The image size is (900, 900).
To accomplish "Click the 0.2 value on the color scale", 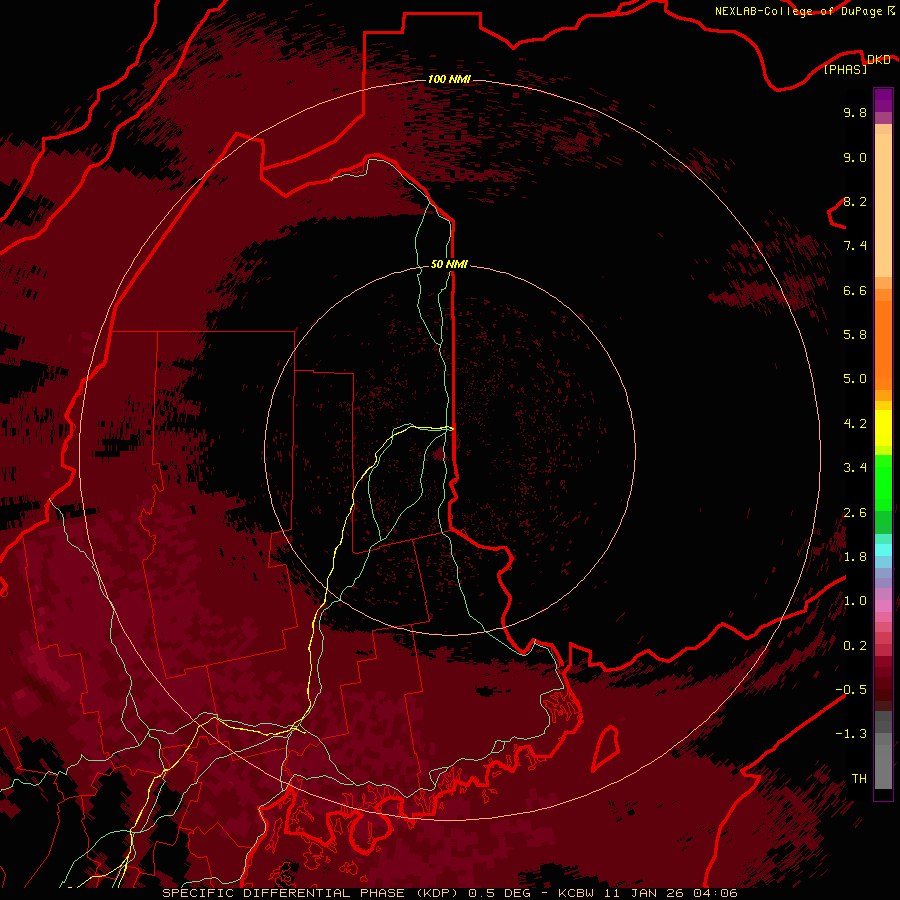I will 855,646.
